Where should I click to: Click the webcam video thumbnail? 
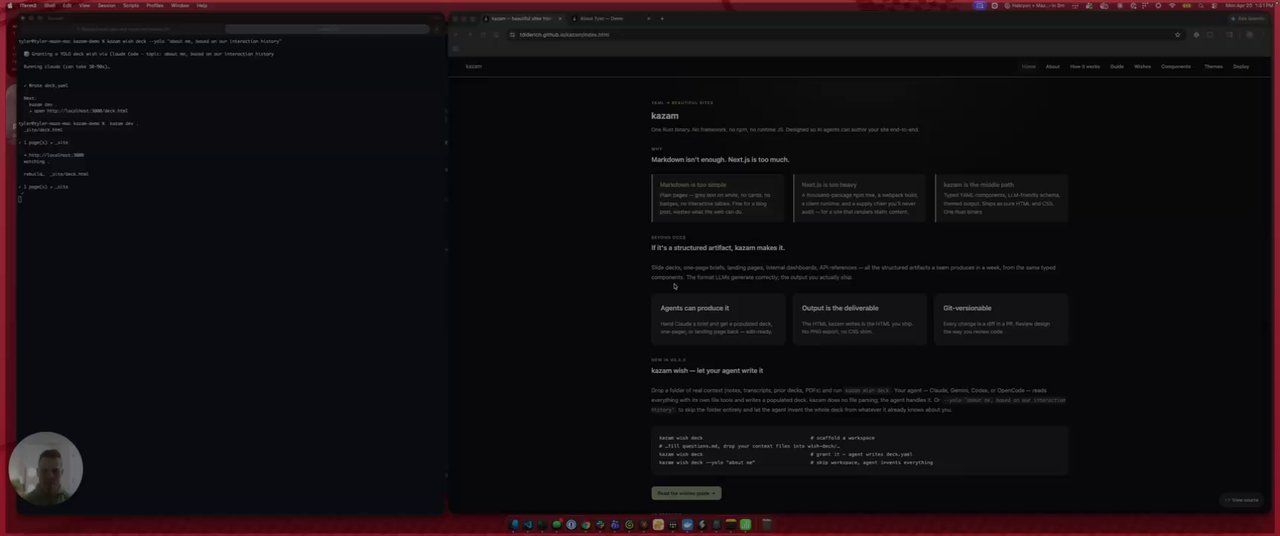(x=45, y=468)
